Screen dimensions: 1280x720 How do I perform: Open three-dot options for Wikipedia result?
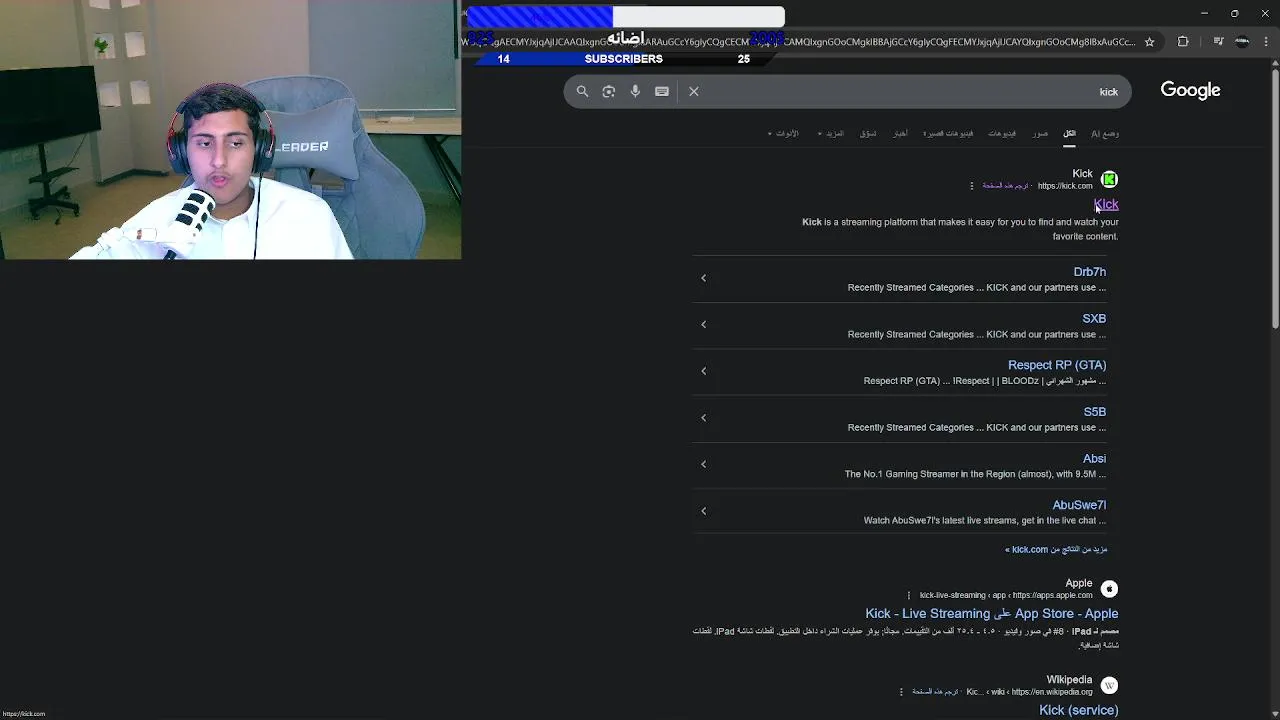point(901,692)
